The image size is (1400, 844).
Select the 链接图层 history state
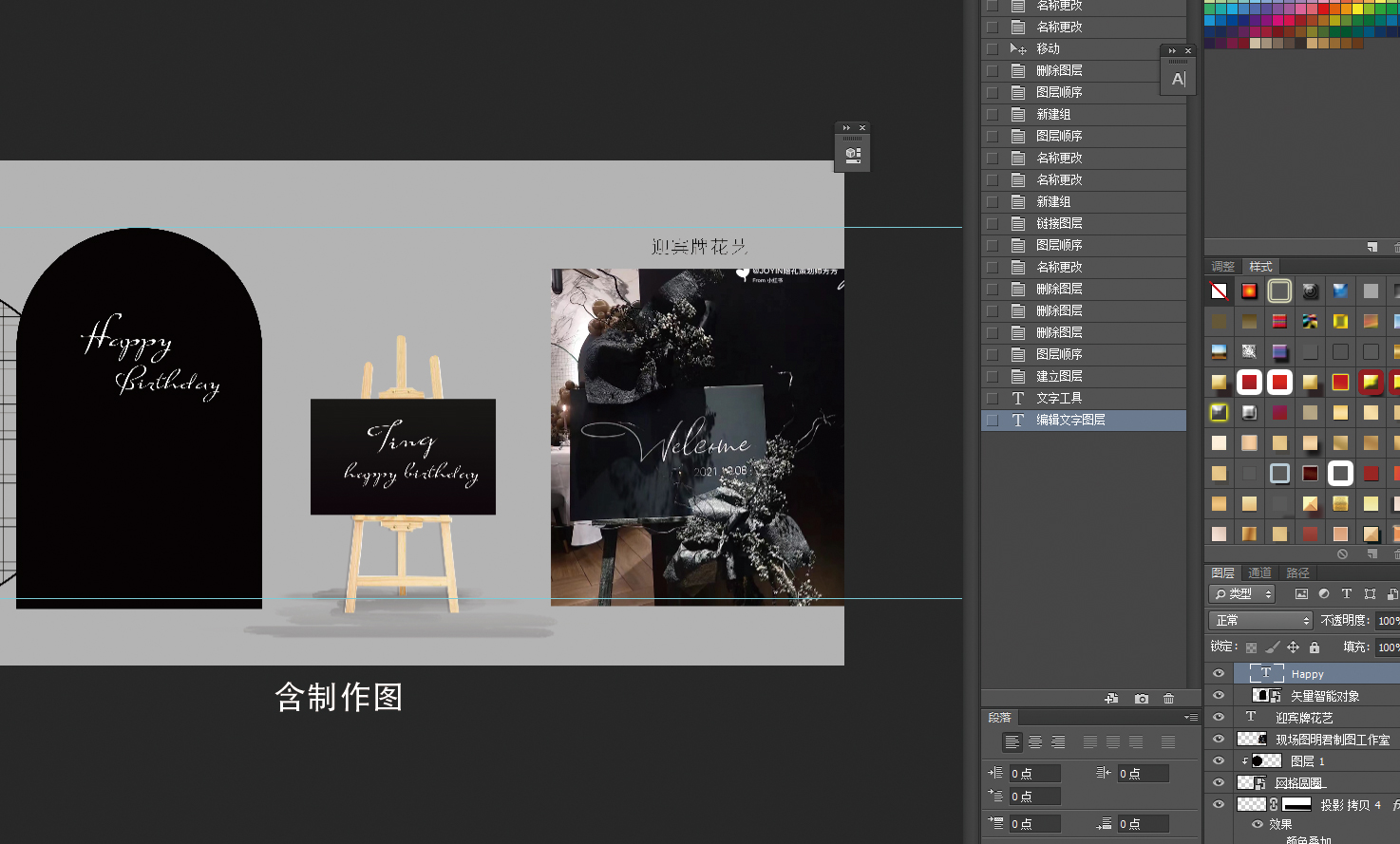coord(1084,223)
